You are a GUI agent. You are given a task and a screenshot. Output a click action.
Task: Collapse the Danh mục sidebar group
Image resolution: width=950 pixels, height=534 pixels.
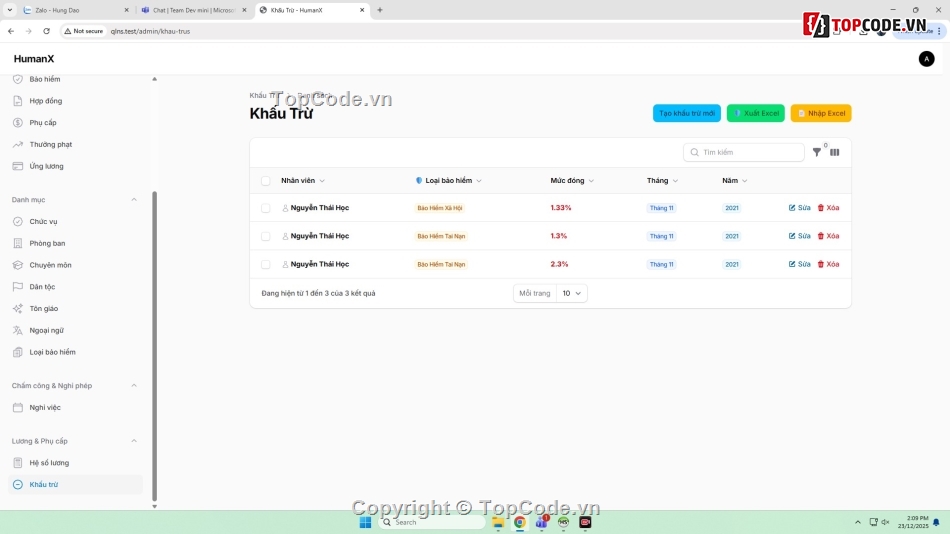[x=134, y=200]
